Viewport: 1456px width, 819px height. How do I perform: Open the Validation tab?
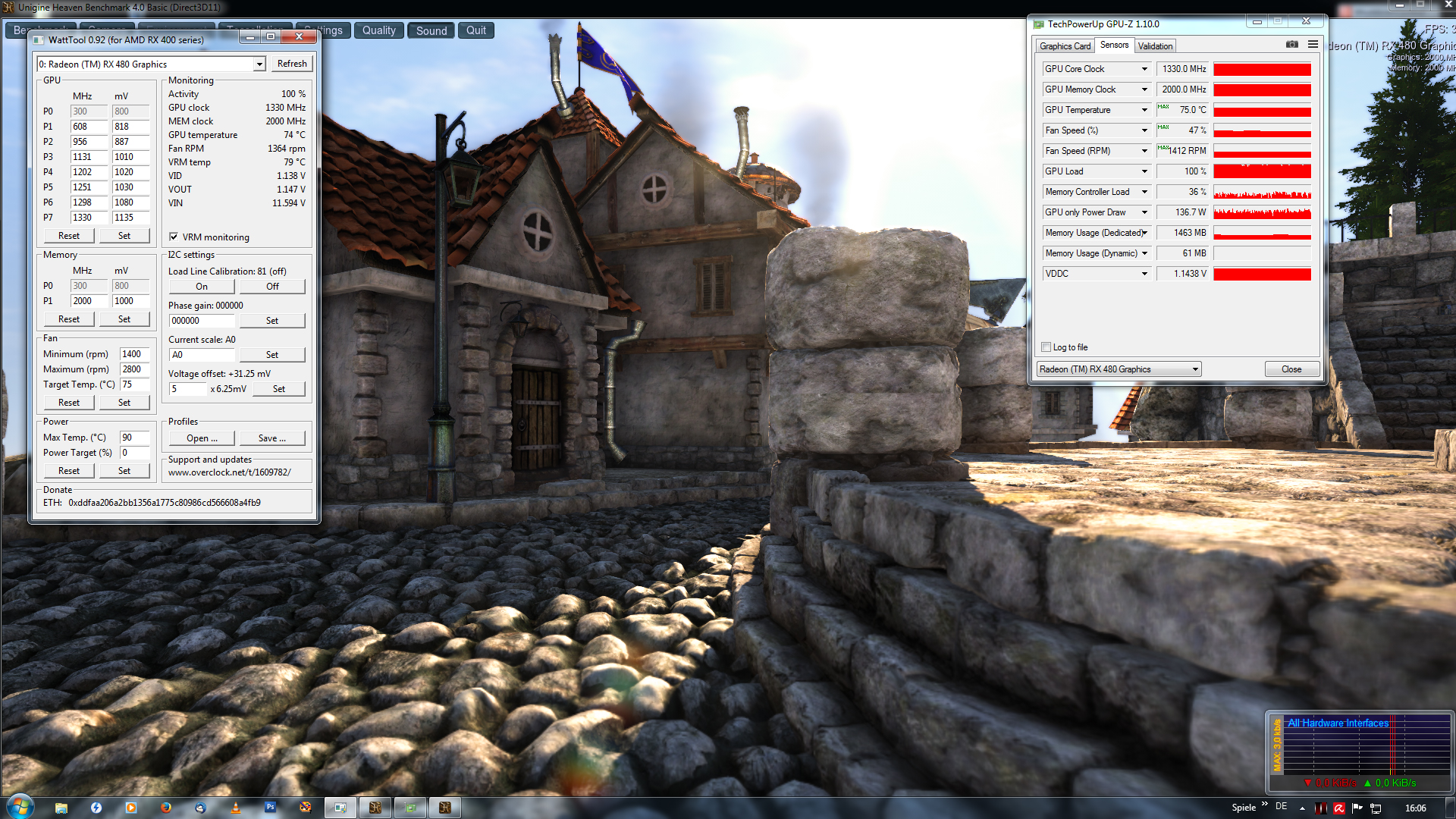coord(1155,46)
